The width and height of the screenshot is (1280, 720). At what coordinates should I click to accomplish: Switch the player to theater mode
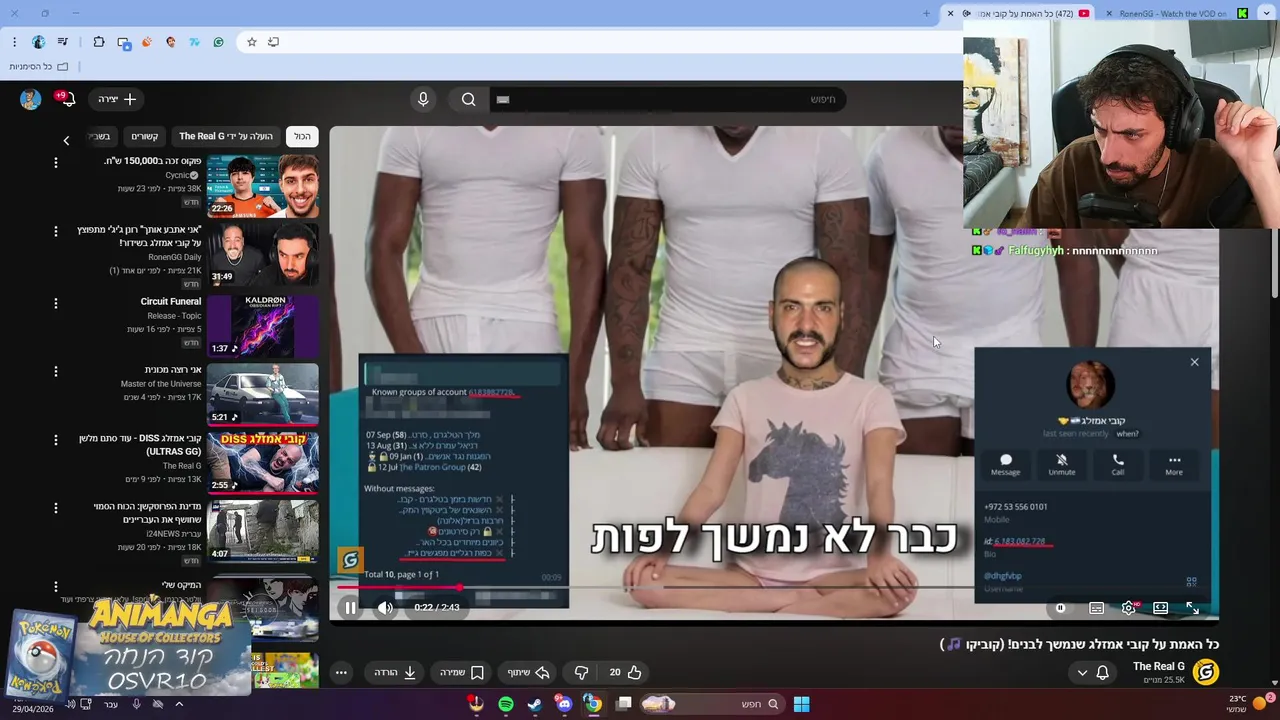click(1160, 607)
